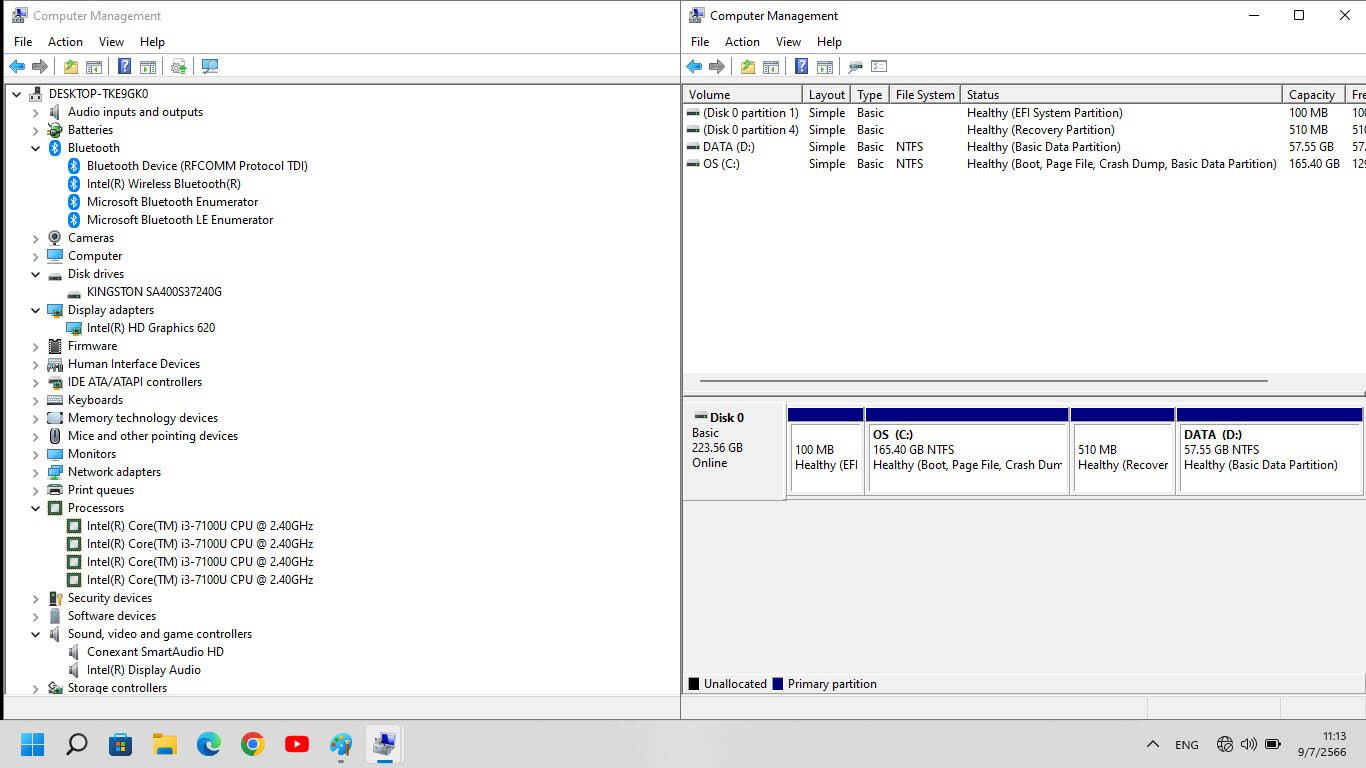Click Layout column header
The width and height of the screenshot is (1366, 768).
point(827,95)
